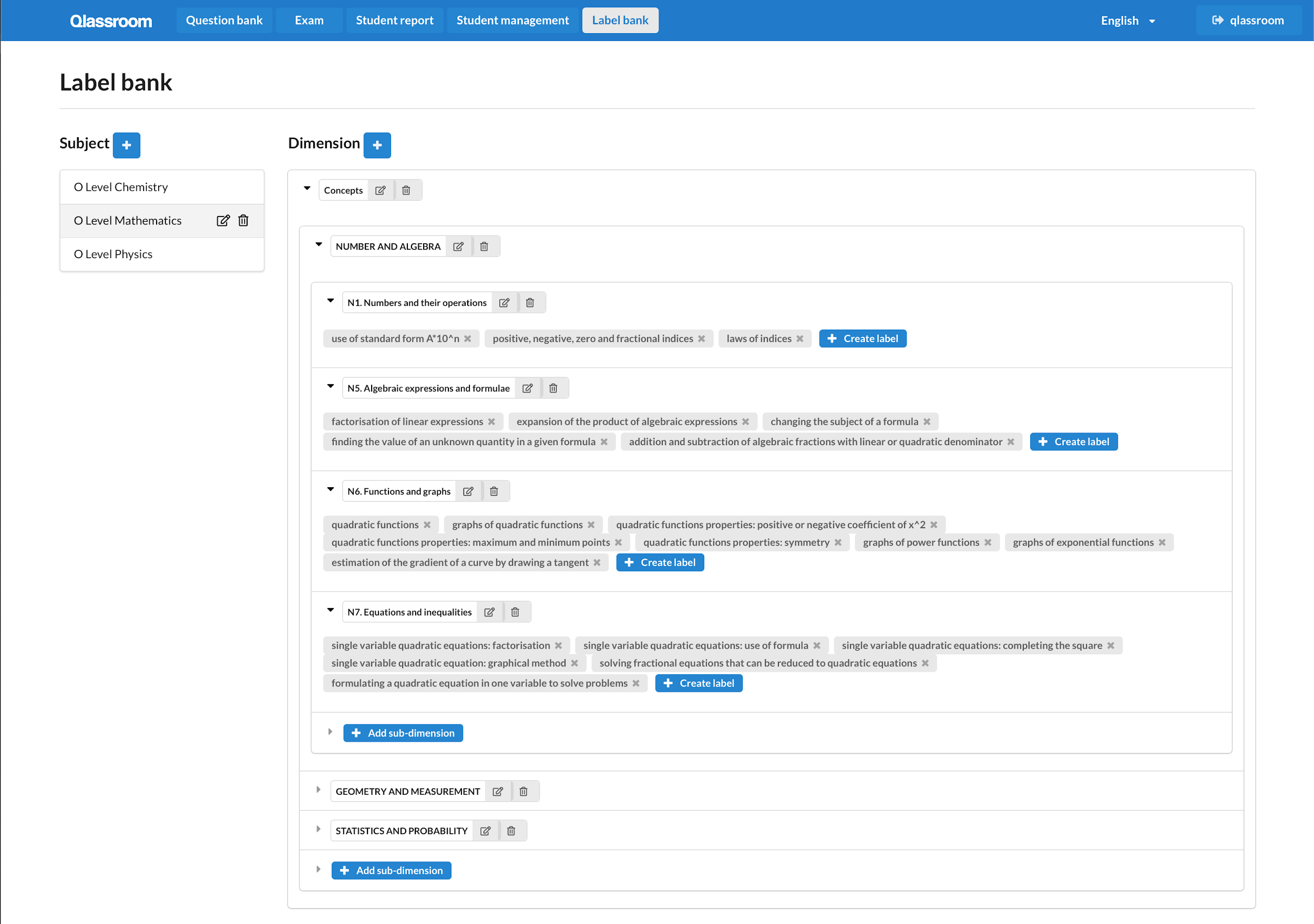Screen dimensions: 1314x924
Task: Add a new dimension with plus icon
Action: tap(377, 145)
